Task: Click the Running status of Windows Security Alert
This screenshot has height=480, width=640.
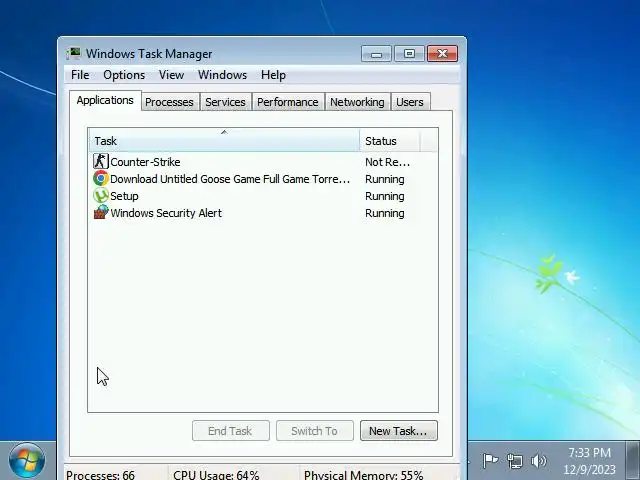Action: pyautogui.click(x=385, y=213)
